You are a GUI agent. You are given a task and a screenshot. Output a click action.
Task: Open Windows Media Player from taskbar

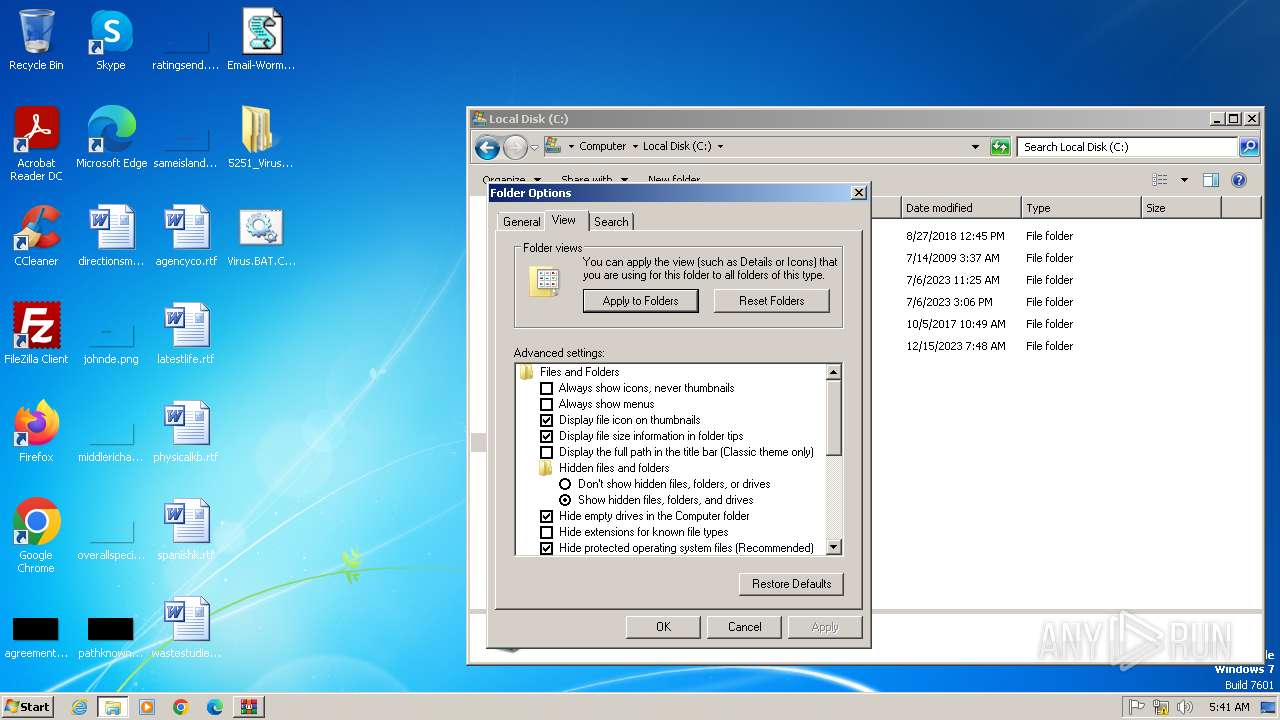(x=147, y=707)
